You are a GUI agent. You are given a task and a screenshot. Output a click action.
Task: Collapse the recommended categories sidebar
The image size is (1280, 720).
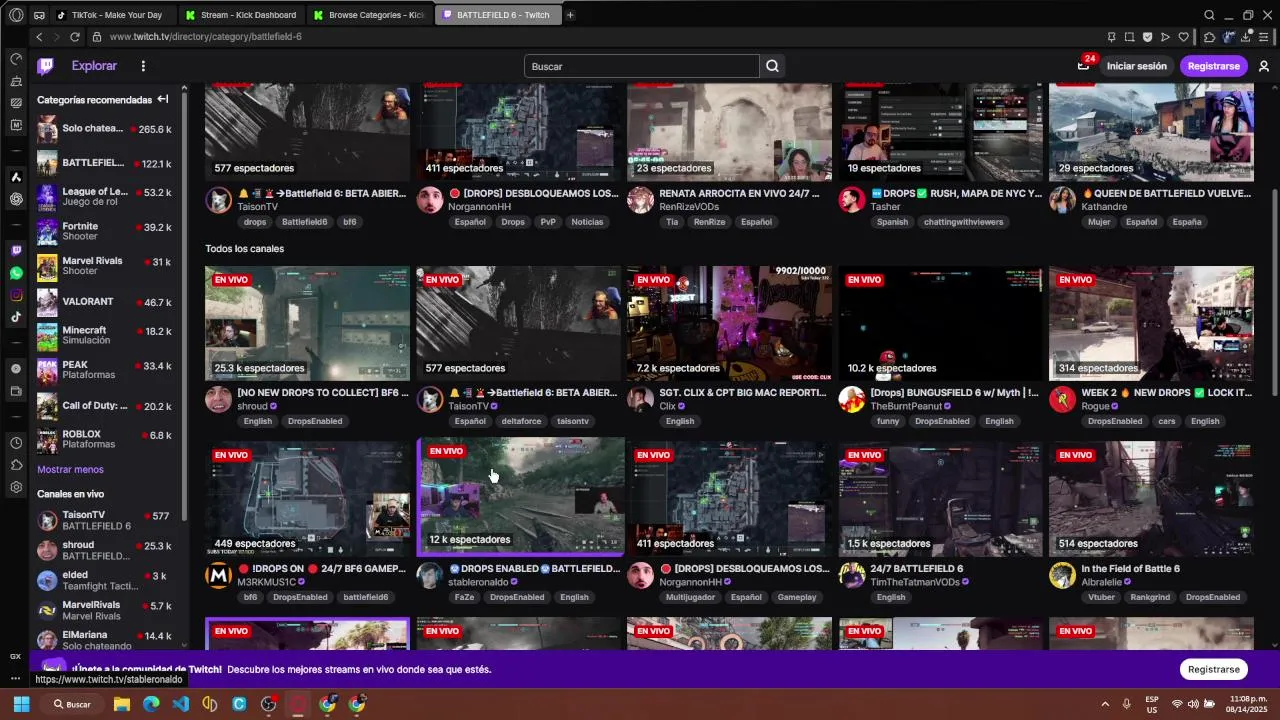(163, 99)
